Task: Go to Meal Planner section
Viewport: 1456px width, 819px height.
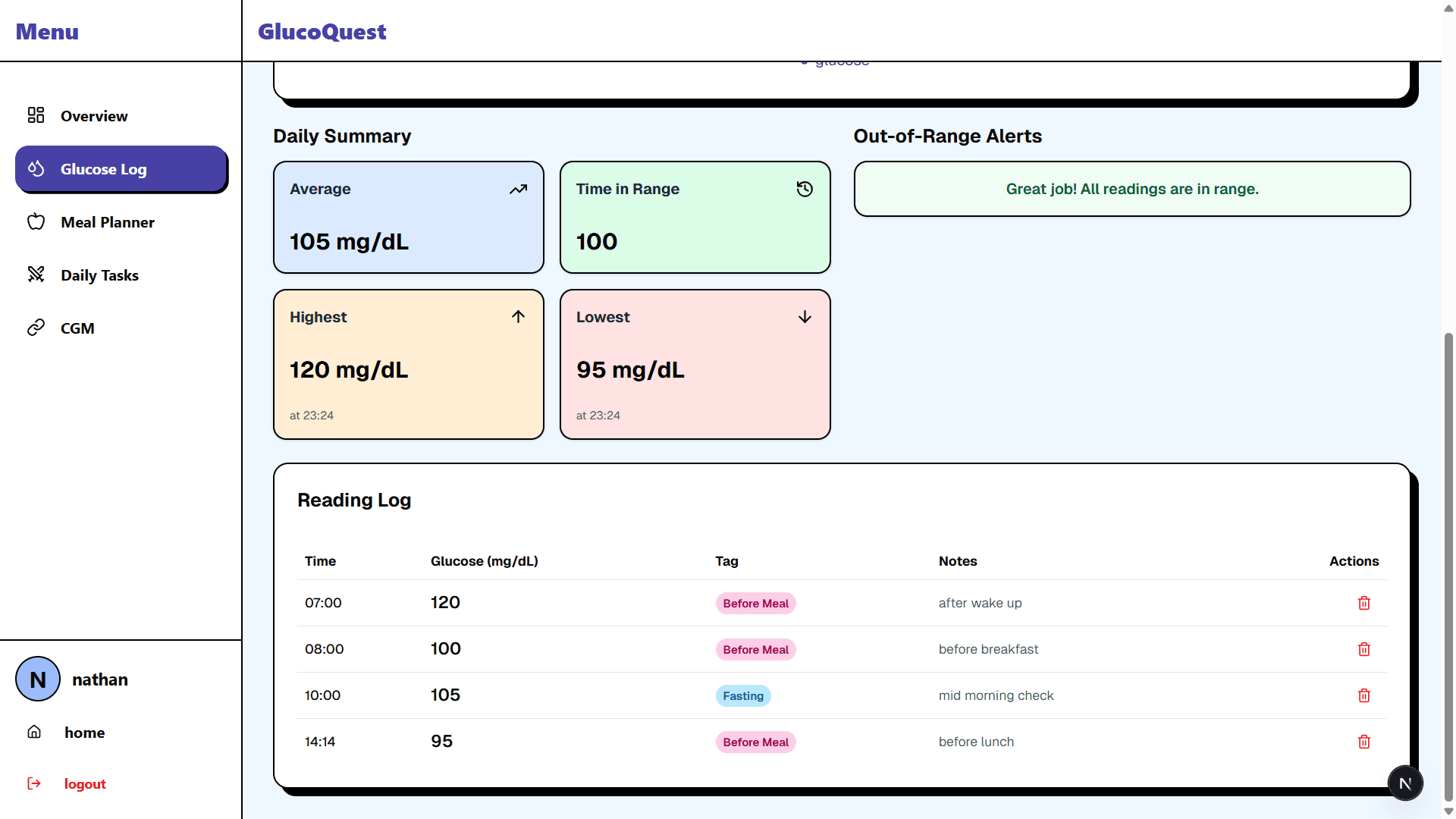Action: click(107, 222)
